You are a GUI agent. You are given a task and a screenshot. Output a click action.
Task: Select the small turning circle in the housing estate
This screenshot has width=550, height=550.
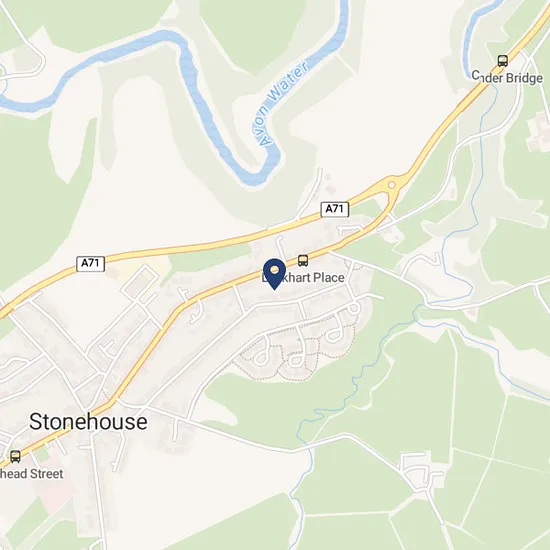point(353,309)
